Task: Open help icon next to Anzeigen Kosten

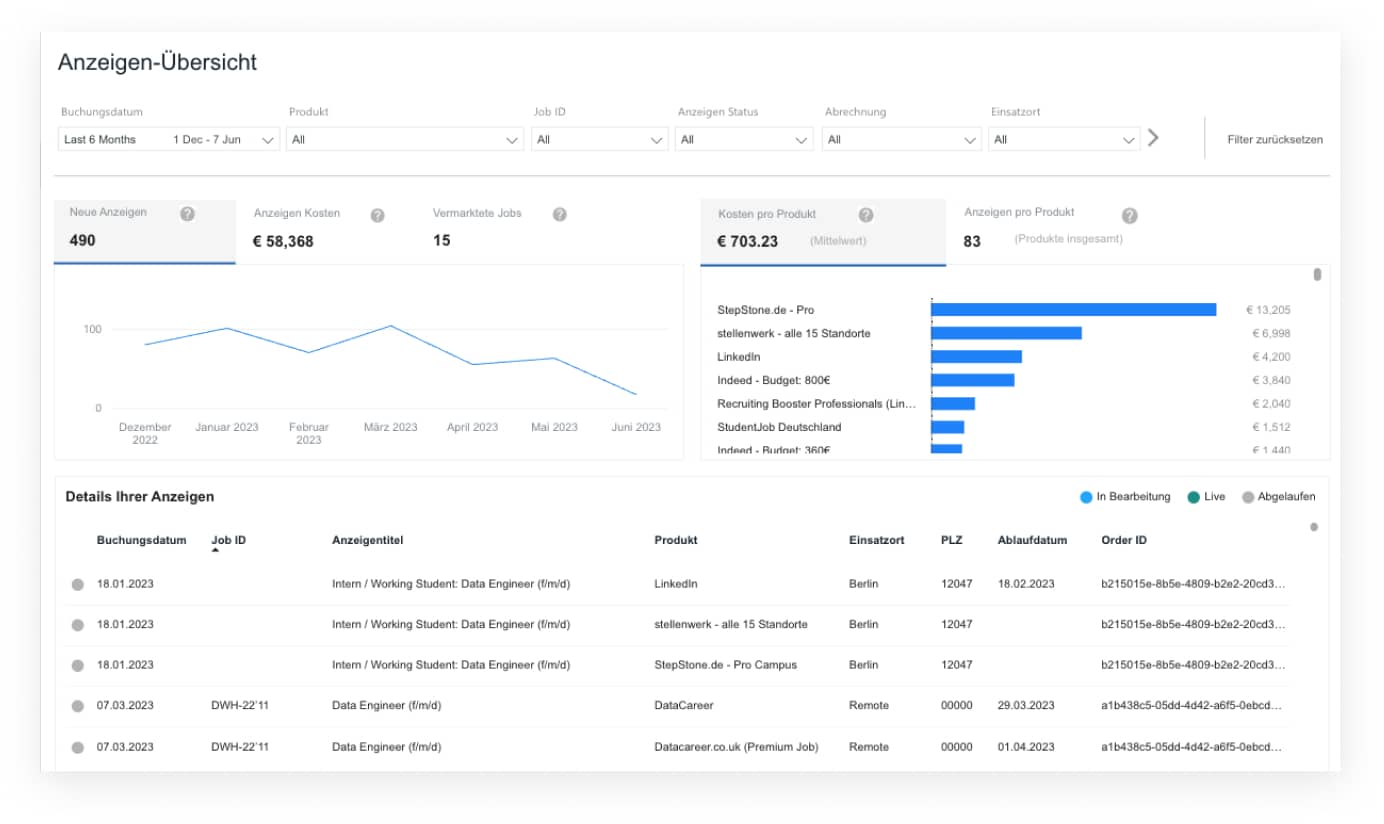Action: pyautogui.click(x=377, y=215)
